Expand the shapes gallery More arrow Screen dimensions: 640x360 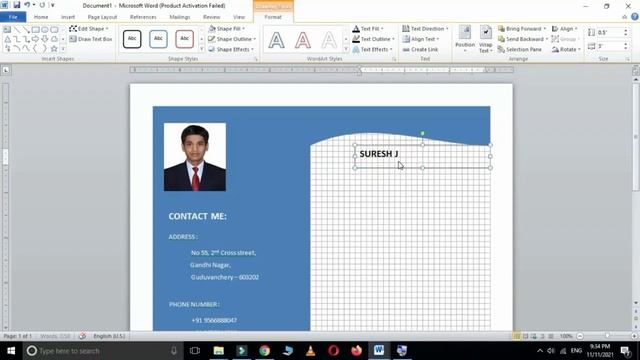tap(63, 49)
